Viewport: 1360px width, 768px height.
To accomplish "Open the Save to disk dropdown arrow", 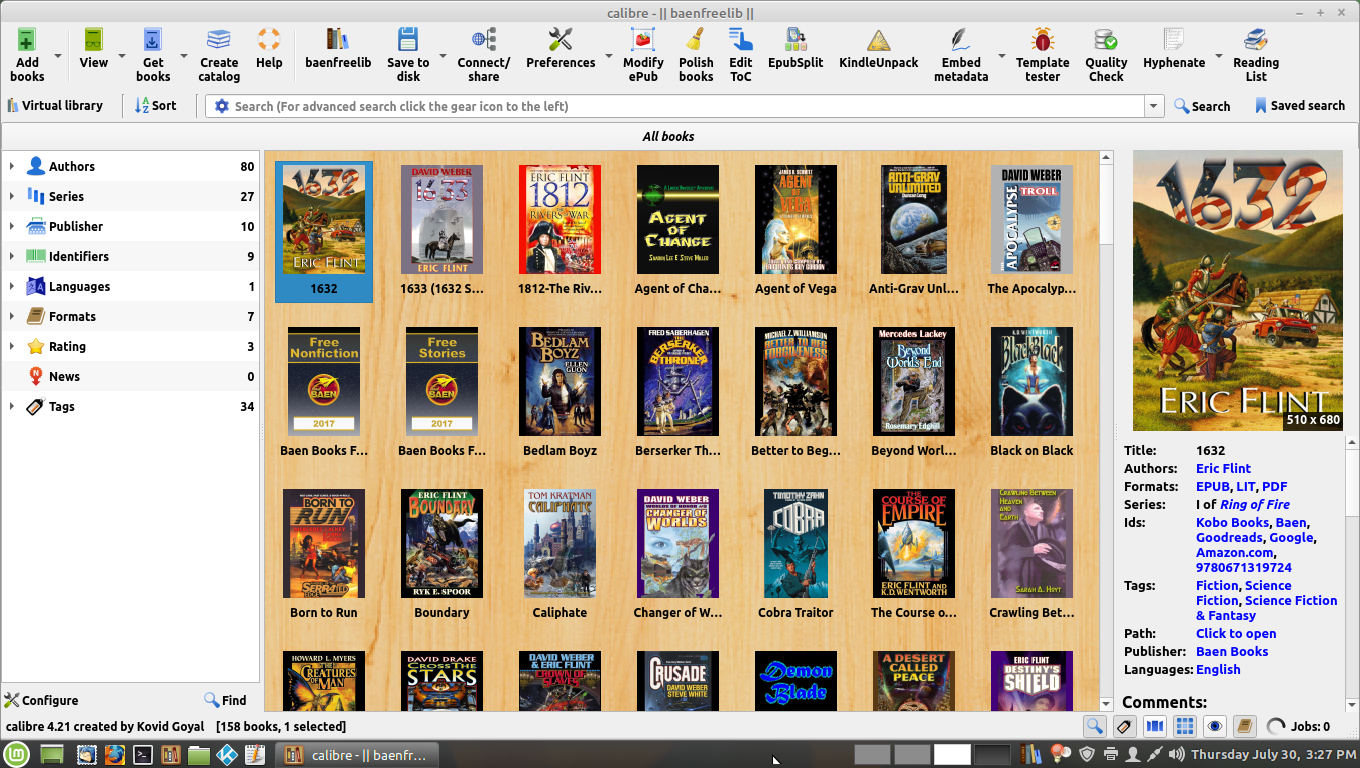I will point(442,55).
